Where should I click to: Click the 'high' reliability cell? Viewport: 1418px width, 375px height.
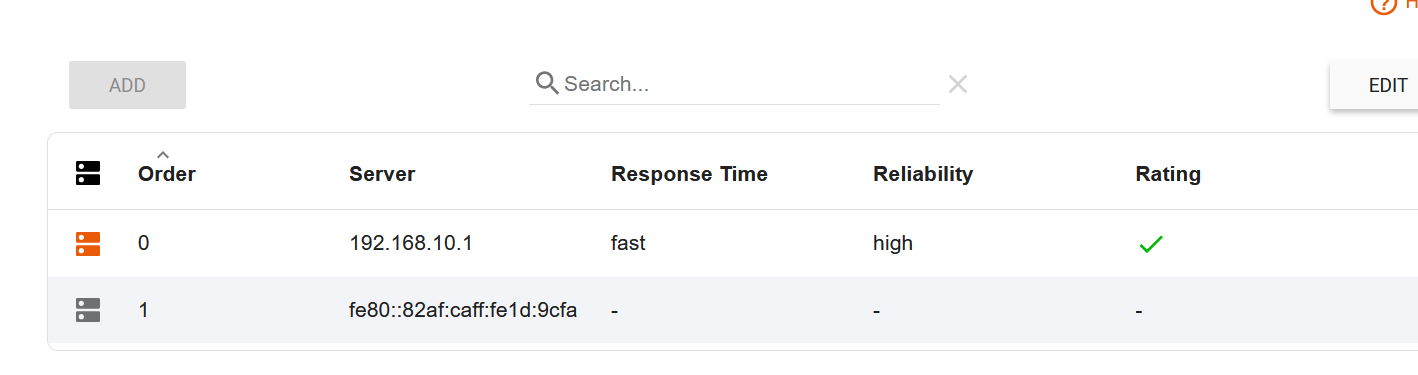[x=893, y=243]
